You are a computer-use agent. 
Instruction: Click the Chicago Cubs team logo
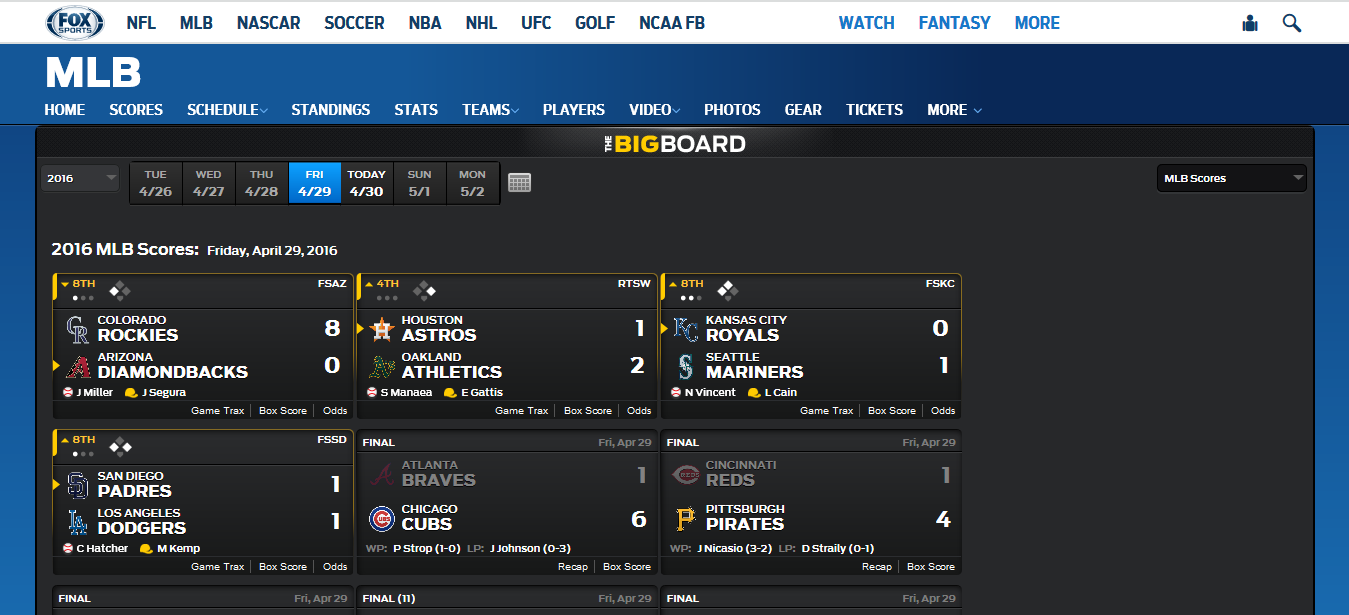(382, 518)
